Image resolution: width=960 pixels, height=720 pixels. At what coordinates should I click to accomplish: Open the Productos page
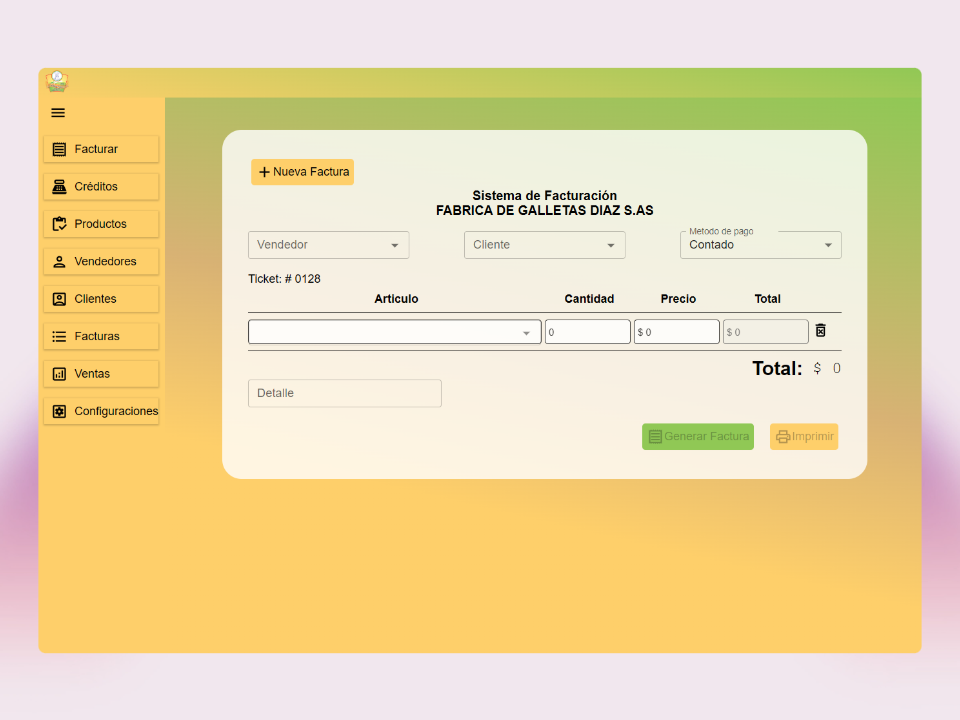(101, 224)
